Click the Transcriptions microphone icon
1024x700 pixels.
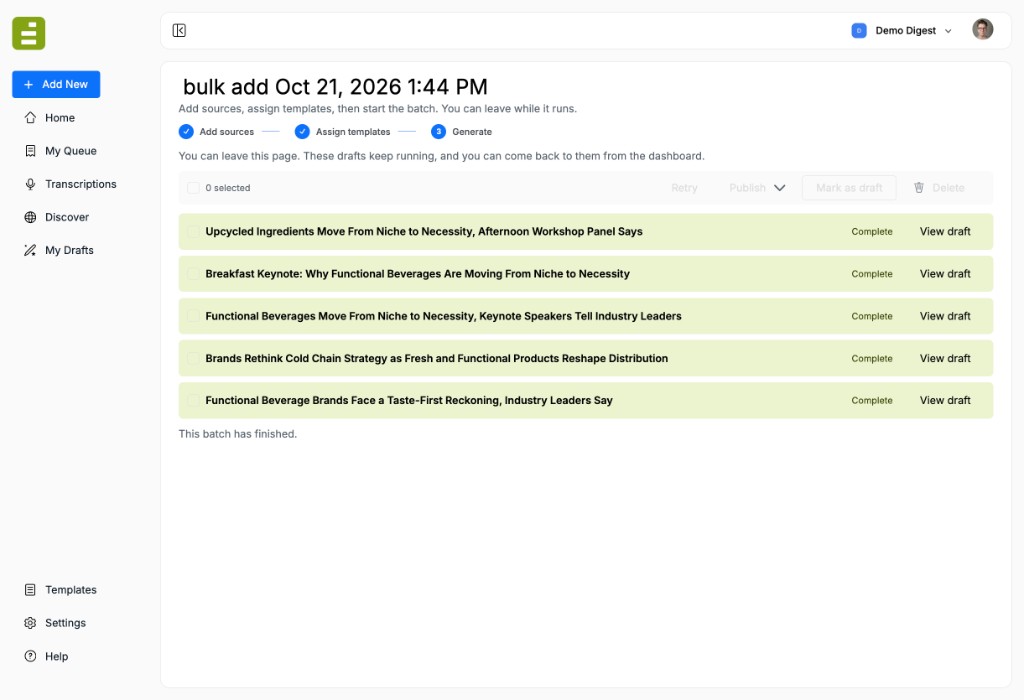(30, 184)
